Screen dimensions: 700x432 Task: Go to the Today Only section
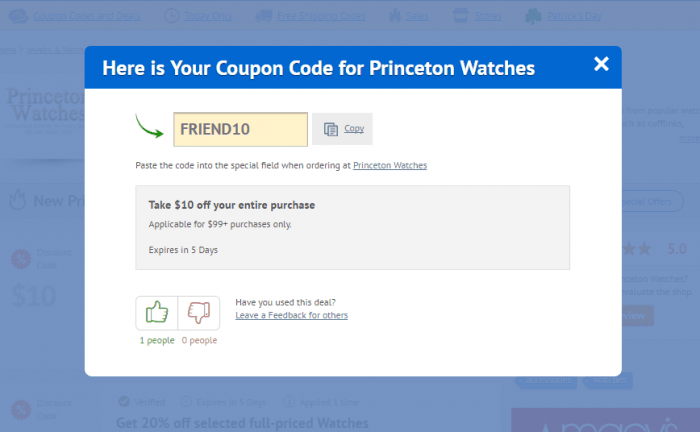click(x=208, y=16)
